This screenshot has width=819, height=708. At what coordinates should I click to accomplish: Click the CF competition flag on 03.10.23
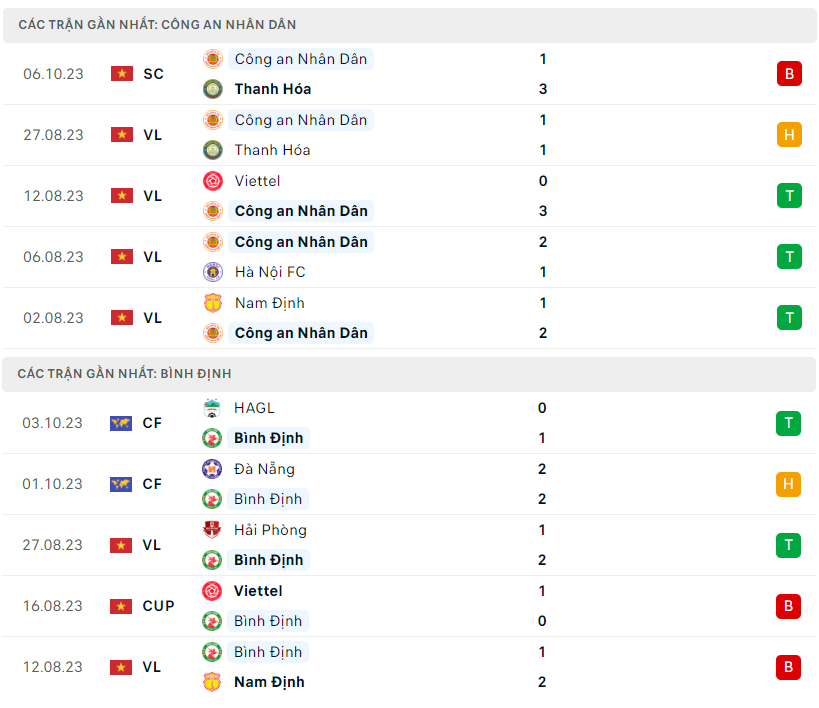coord(121,423)
